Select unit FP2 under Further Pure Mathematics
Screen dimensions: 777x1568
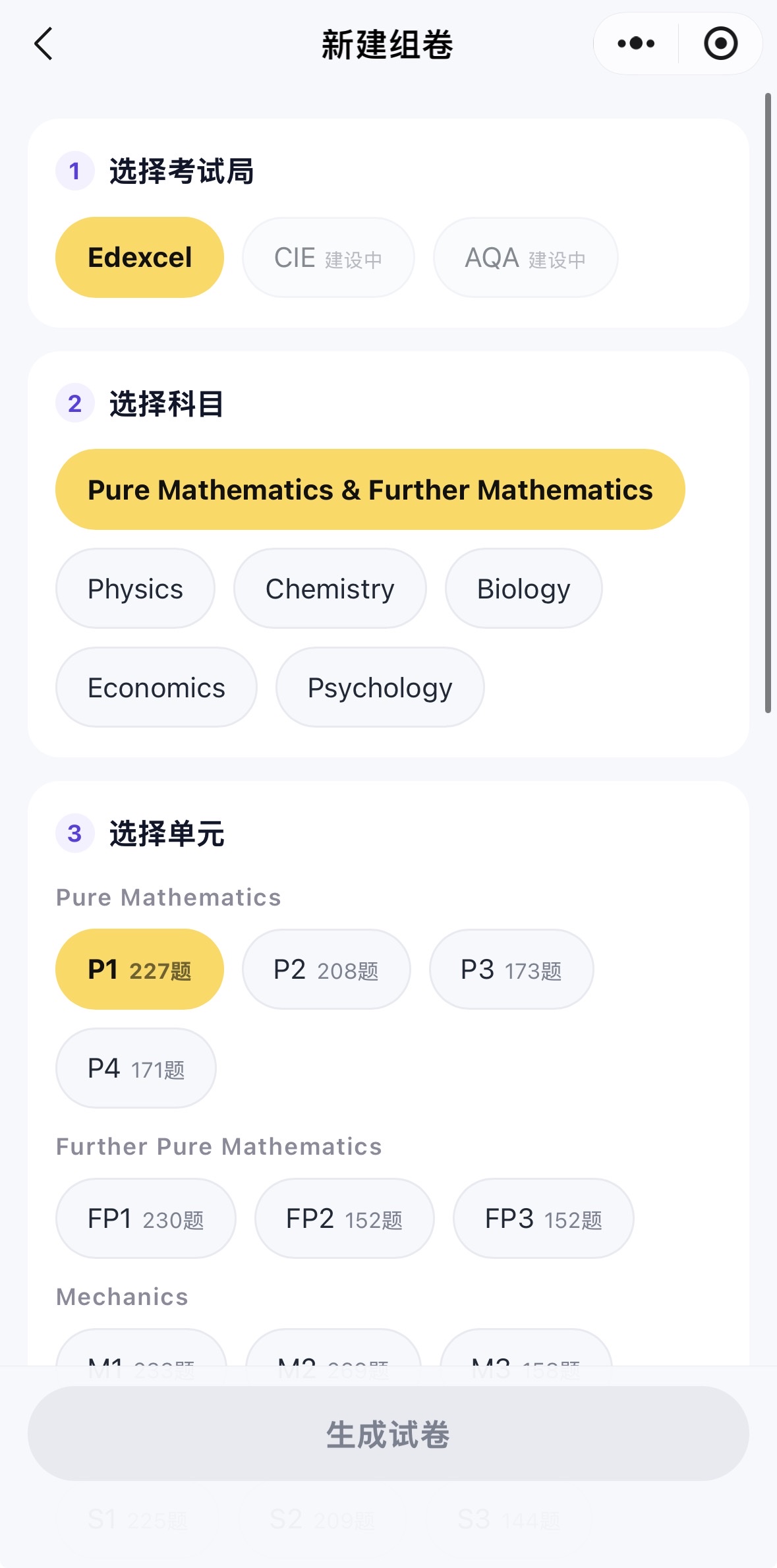(345, 1219)
